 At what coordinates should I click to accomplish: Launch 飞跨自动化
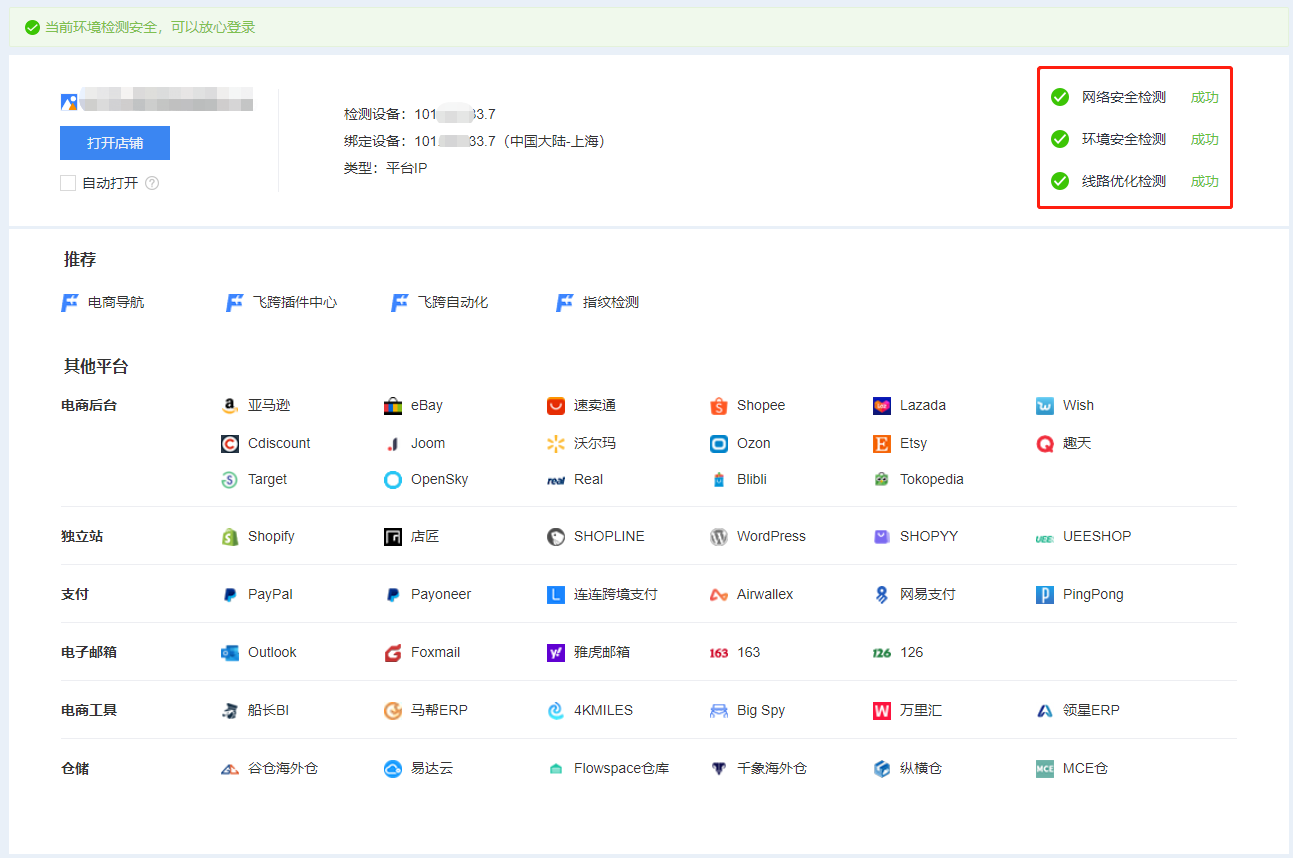440,302
